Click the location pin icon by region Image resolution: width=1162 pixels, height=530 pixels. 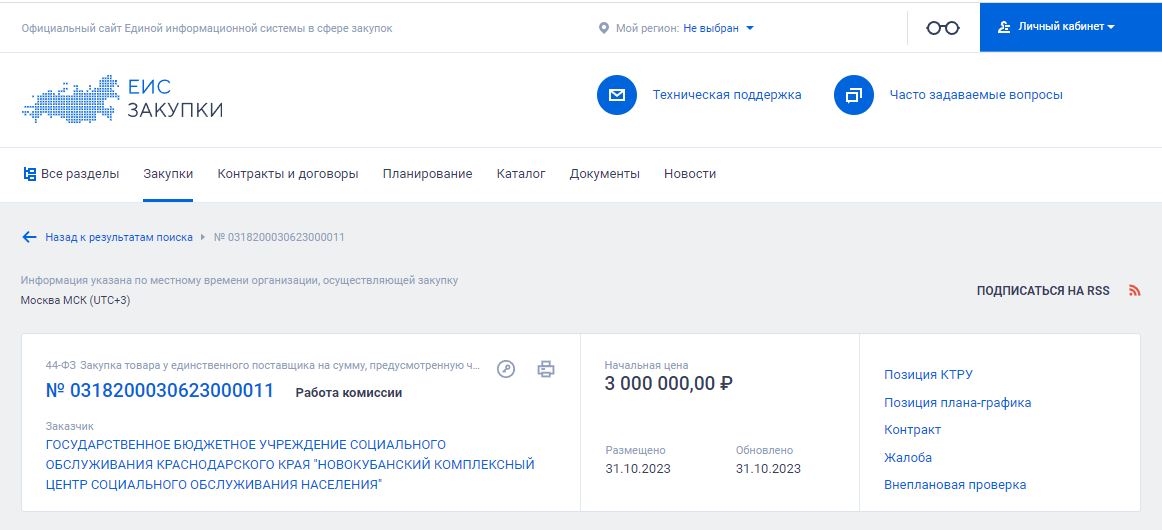[603, 28]
